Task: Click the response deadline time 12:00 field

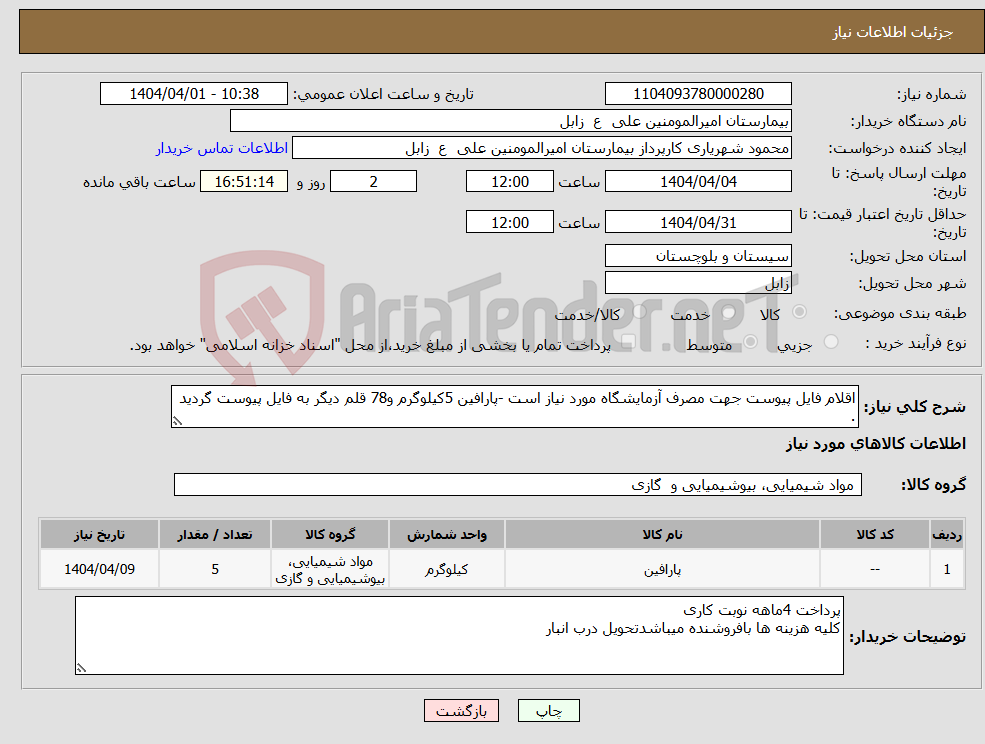Action: point(509,182)
